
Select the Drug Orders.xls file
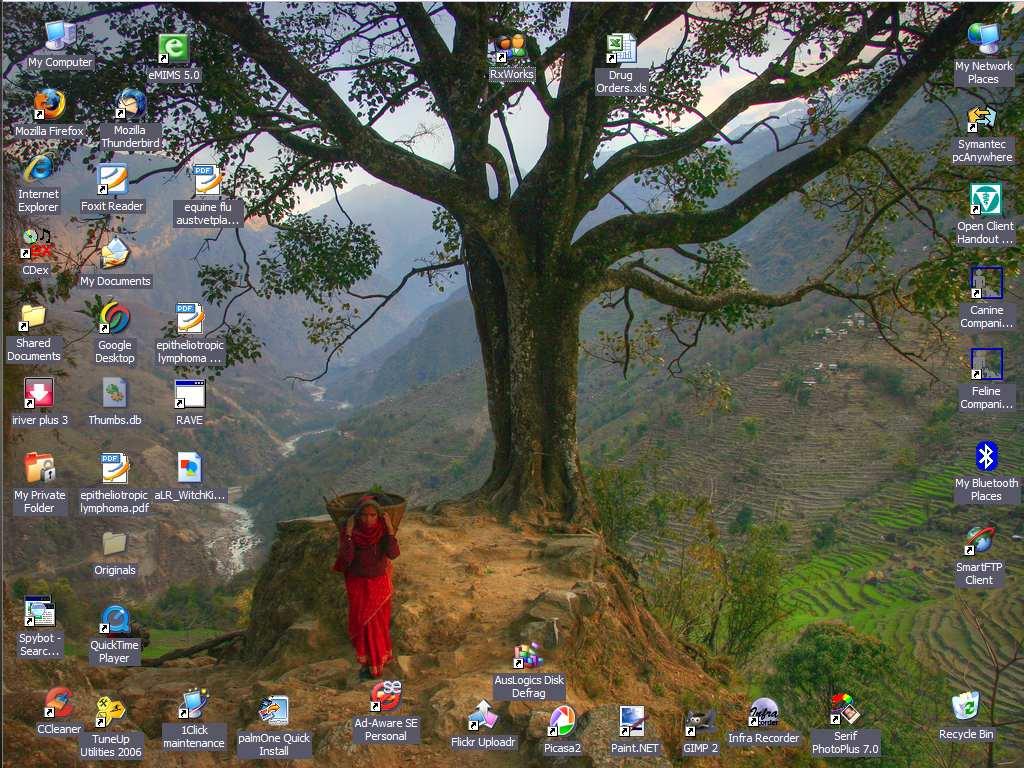621,50
